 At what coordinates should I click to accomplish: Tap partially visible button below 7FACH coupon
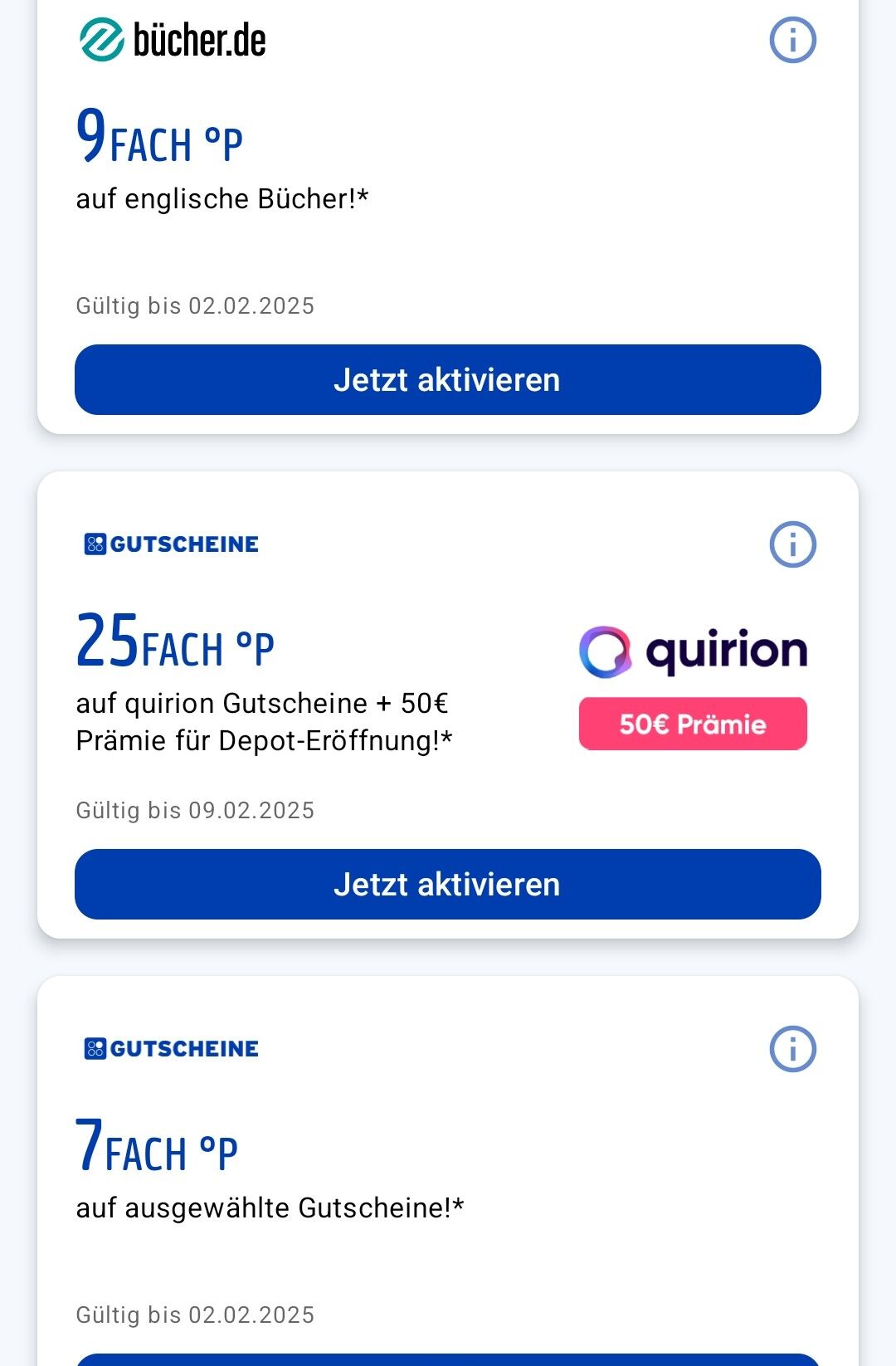(448, 1359)
